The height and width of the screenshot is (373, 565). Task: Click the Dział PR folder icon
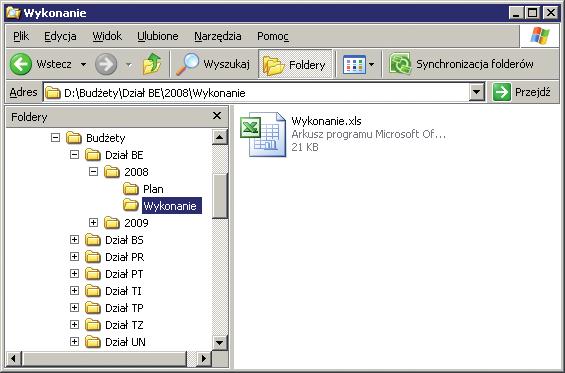93,257
